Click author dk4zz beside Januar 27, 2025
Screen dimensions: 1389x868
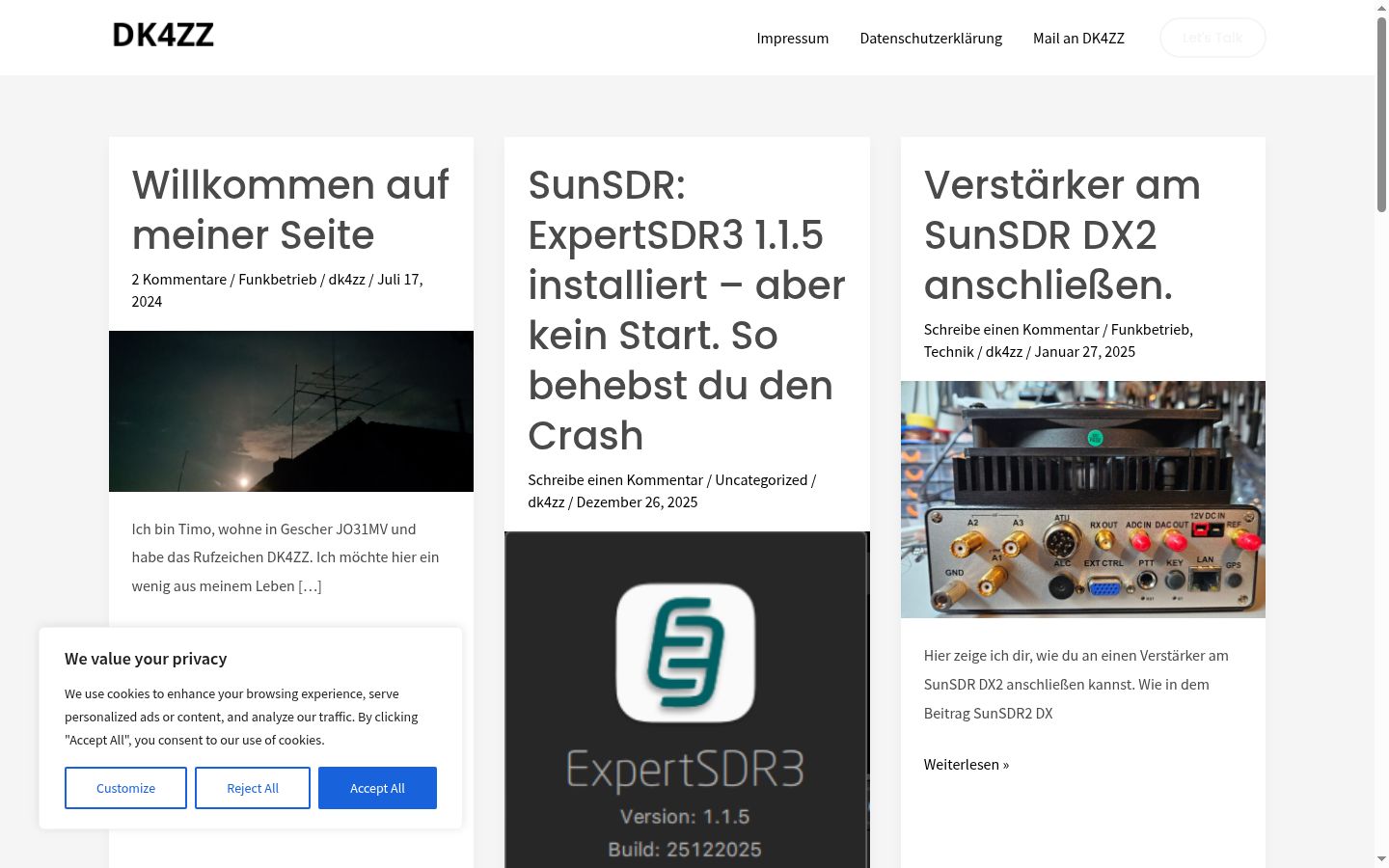1004,351
